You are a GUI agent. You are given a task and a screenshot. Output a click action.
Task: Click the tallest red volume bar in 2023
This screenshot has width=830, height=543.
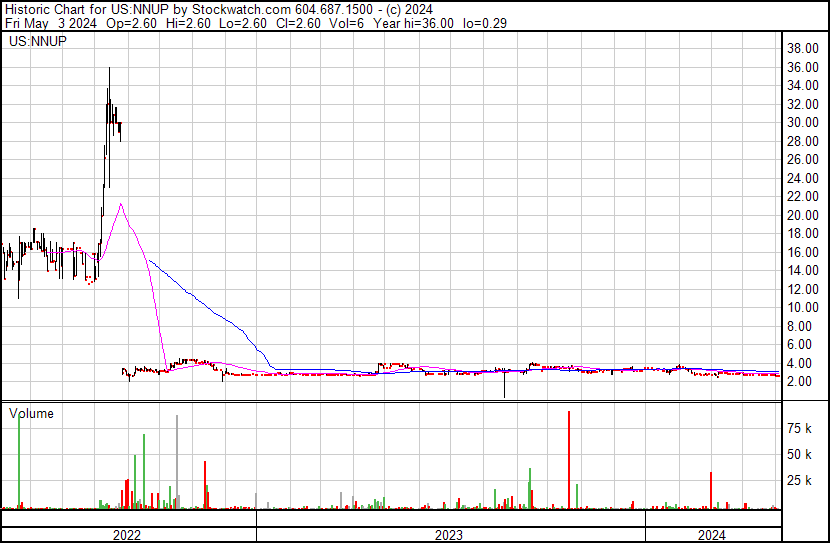pyautogui.click(x=569, y=460)
